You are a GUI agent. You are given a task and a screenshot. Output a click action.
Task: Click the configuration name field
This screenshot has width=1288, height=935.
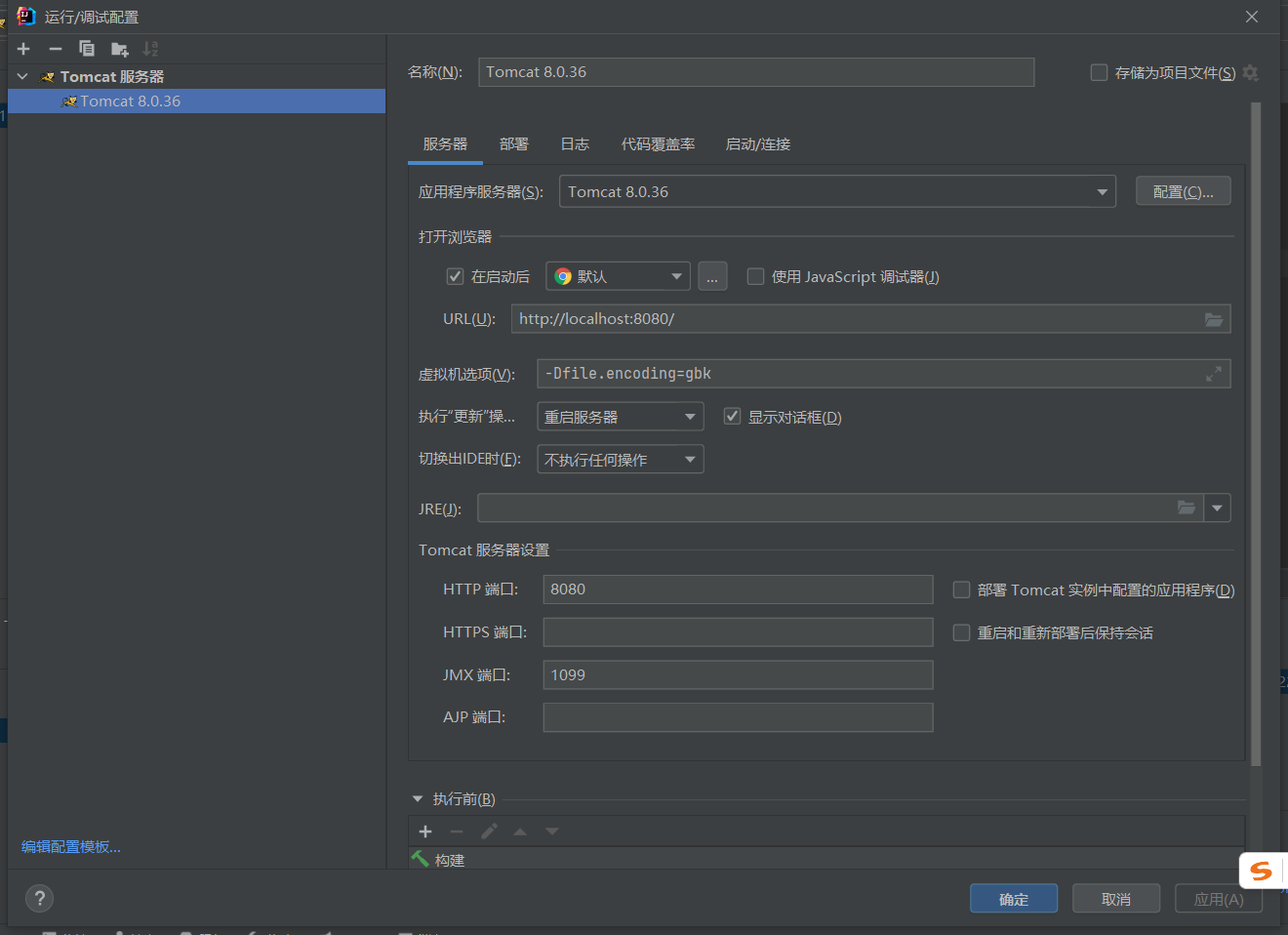coord(756,72)
